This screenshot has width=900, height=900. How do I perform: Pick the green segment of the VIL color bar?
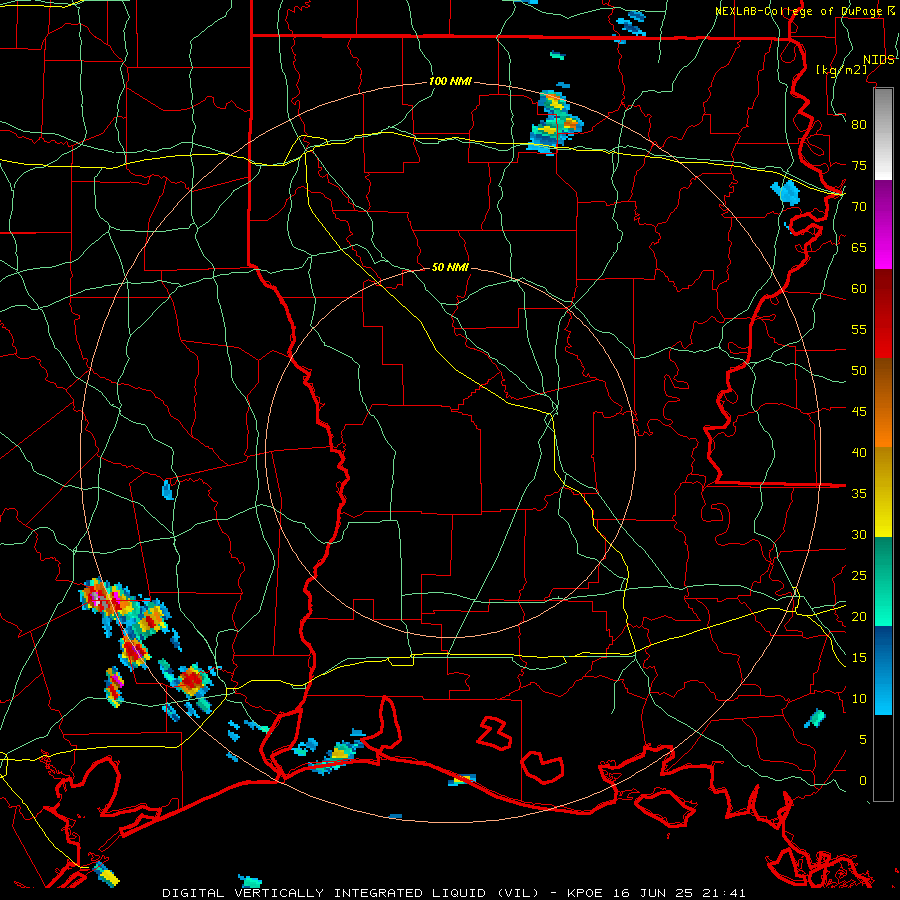click(883, 581)
